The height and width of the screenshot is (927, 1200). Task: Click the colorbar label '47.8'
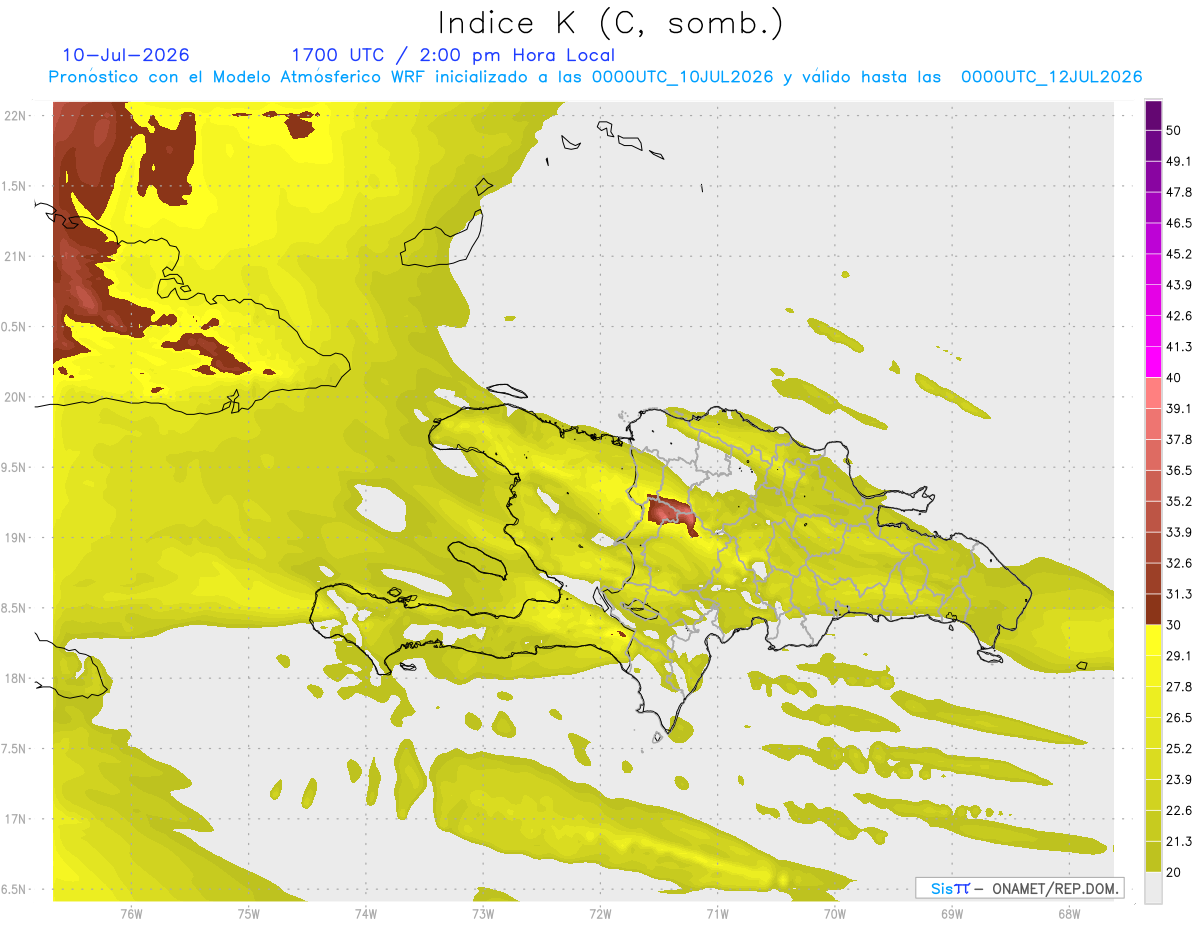pos(1179,192)
